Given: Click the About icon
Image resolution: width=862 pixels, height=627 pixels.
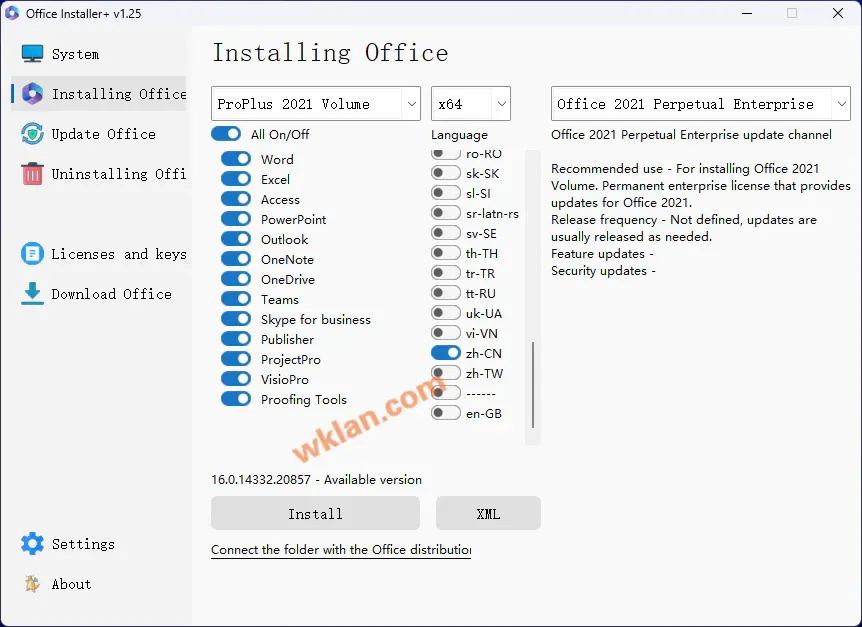Looking at the screenshot, I should click(x=32, y=584).
